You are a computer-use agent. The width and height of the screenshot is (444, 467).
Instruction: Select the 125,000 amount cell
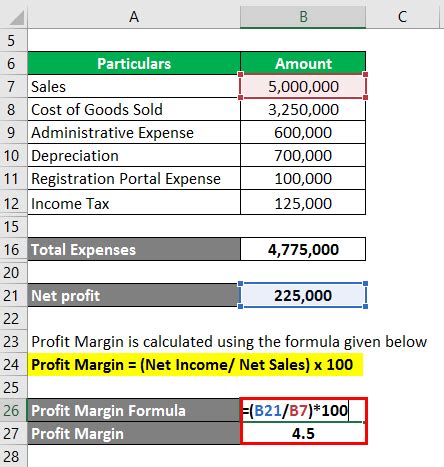[303, 203]
